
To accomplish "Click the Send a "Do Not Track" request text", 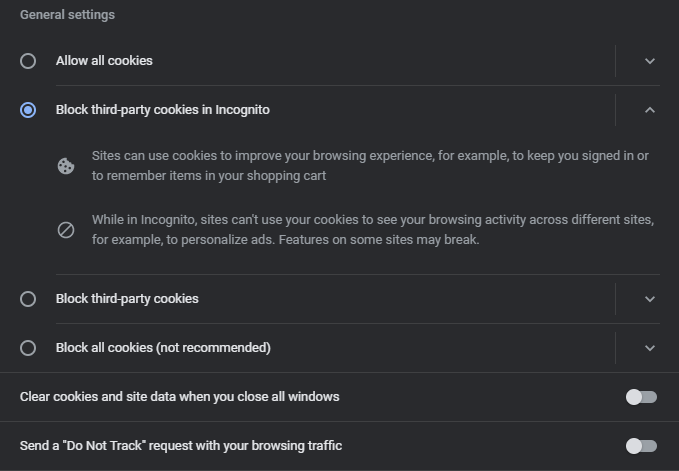I will (x=181, y=446).
